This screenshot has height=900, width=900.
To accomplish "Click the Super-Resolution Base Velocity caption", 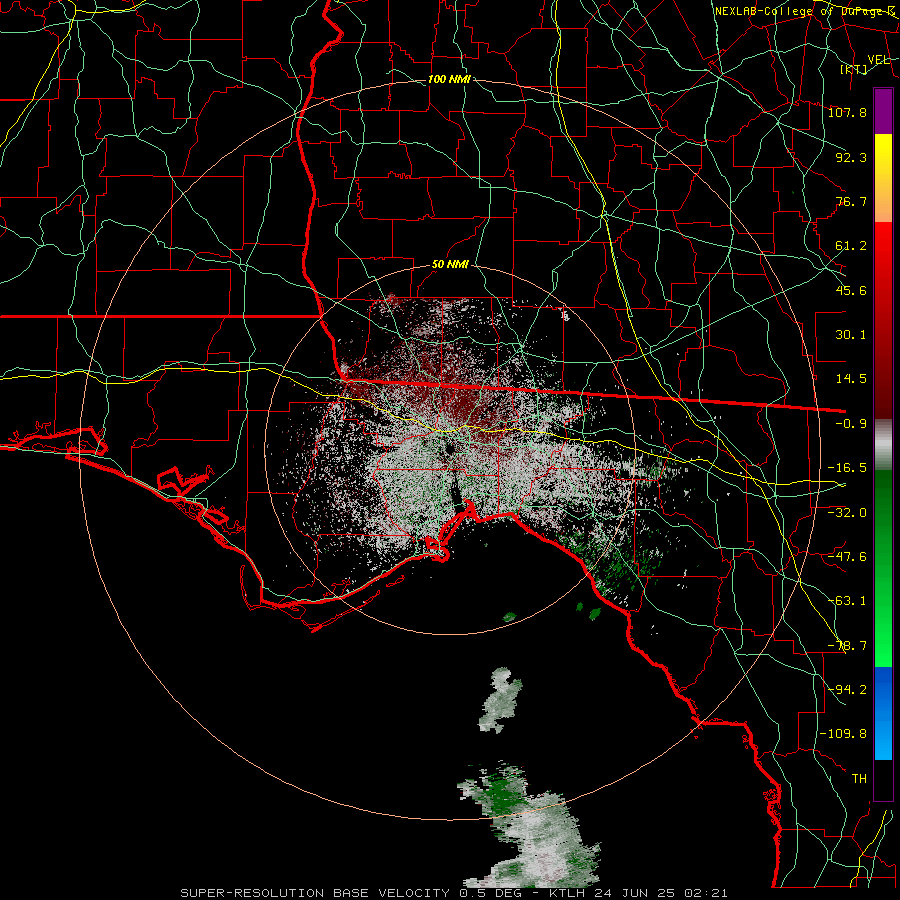I will coord(454,893).
